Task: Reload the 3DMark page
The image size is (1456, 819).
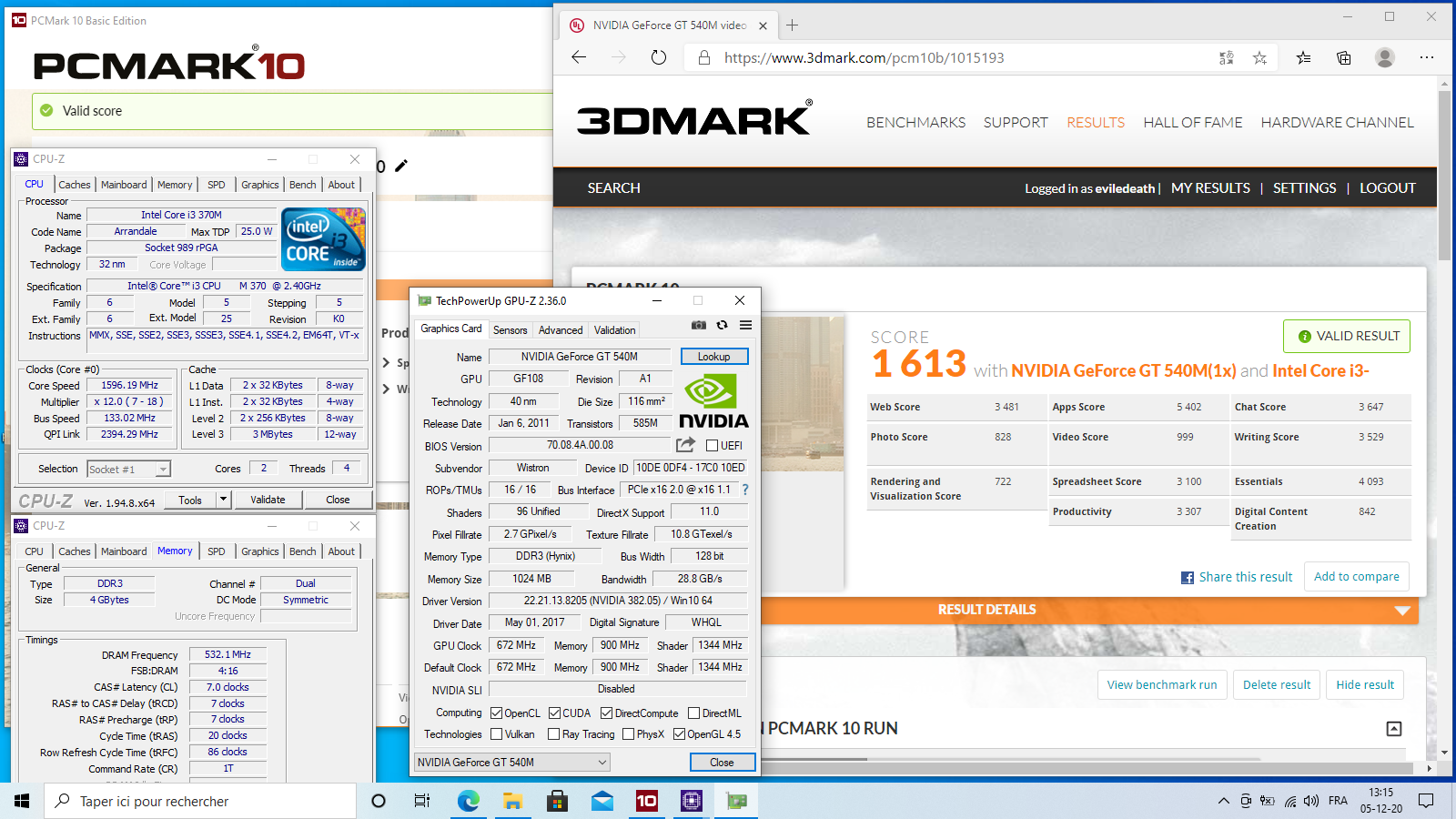Action: (659, 57)
